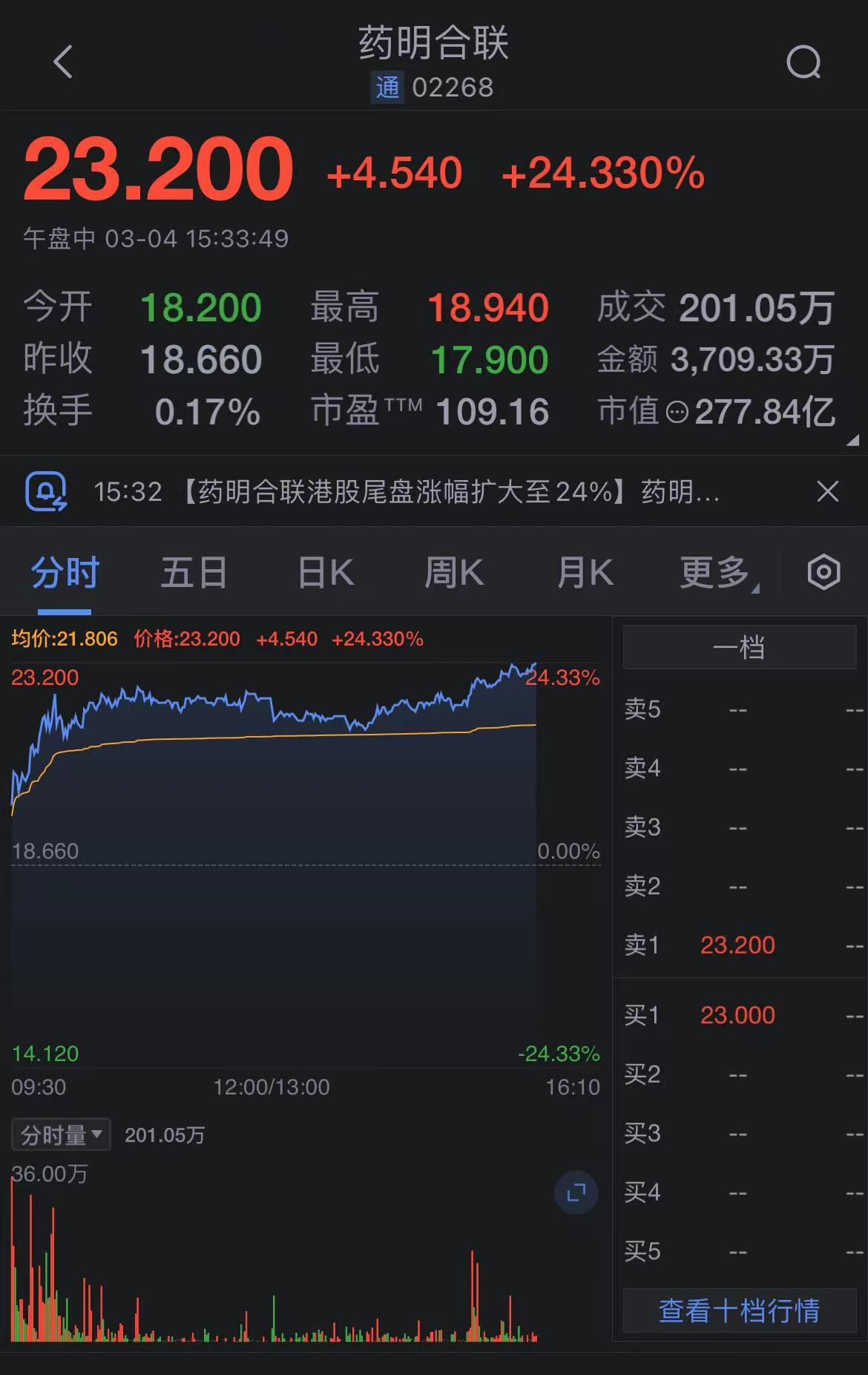Tap the change percent +24.330% header
The image size is (868, 1375).
pyautogui.click(x=603, y=174)
